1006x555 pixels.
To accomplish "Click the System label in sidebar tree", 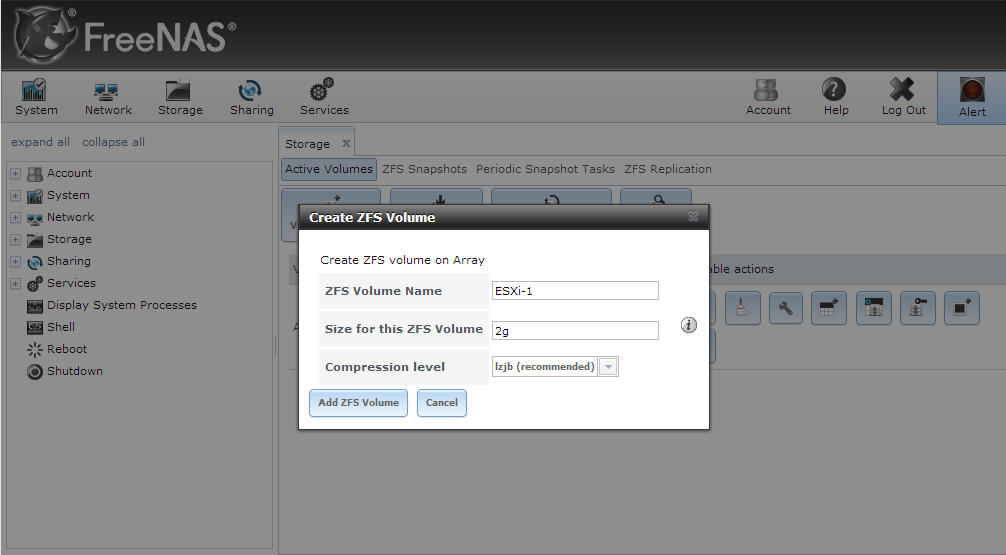I will pos(68,195).
